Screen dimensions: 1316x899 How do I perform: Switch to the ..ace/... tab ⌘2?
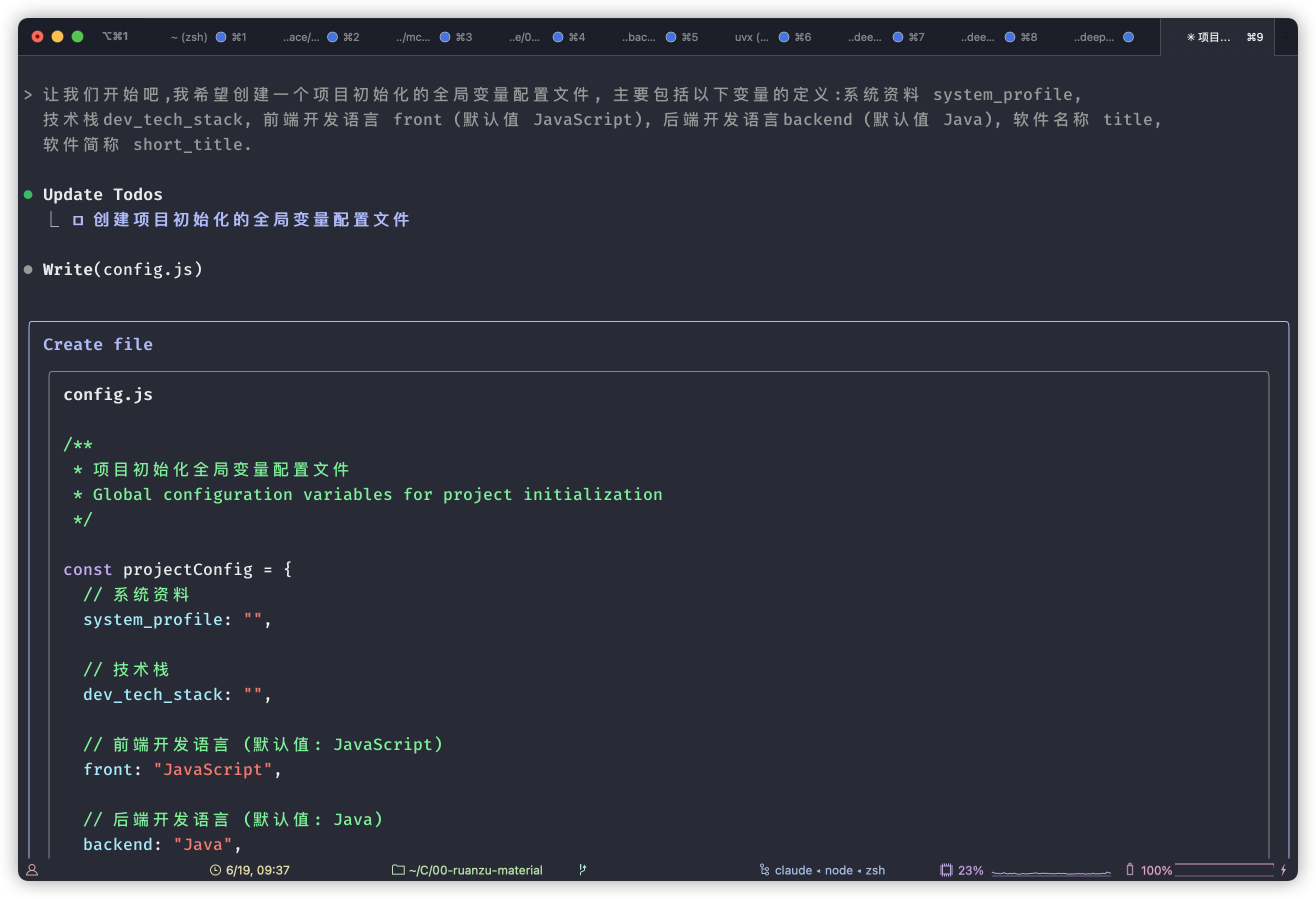tap(320, 37)
